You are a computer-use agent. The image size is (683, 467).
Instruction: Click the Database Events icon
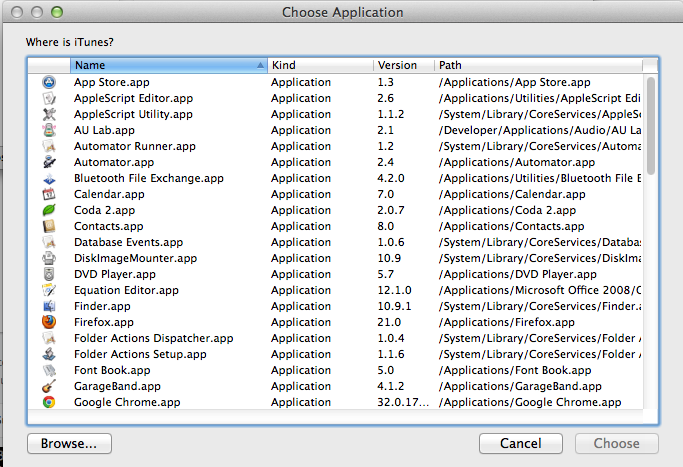tap(49, 242)
